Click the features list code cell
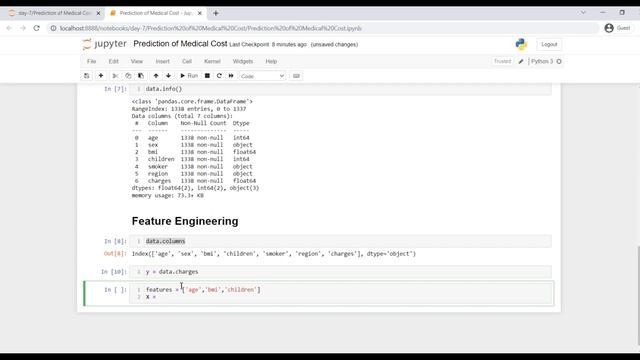The image size is (640, 360). pos(340,293)
